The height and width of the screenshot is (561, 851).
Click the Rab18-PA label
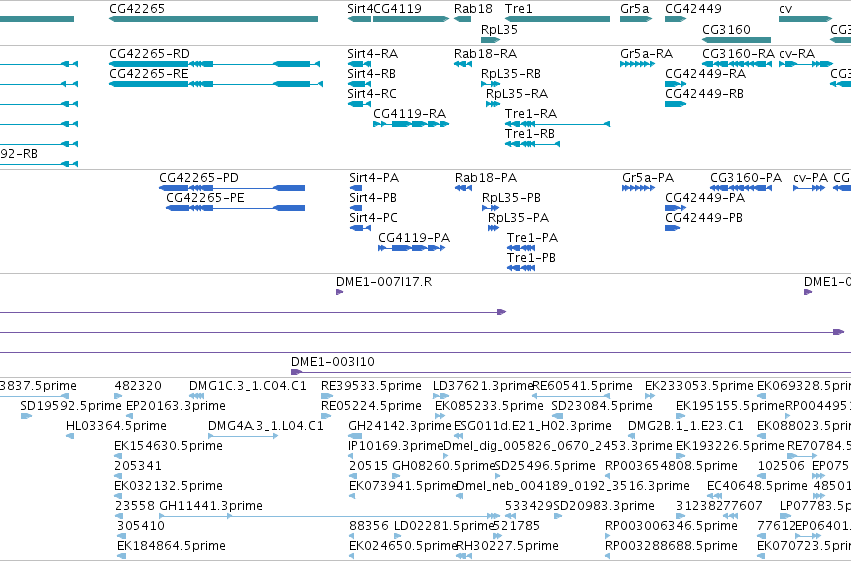tap(486, 178)
